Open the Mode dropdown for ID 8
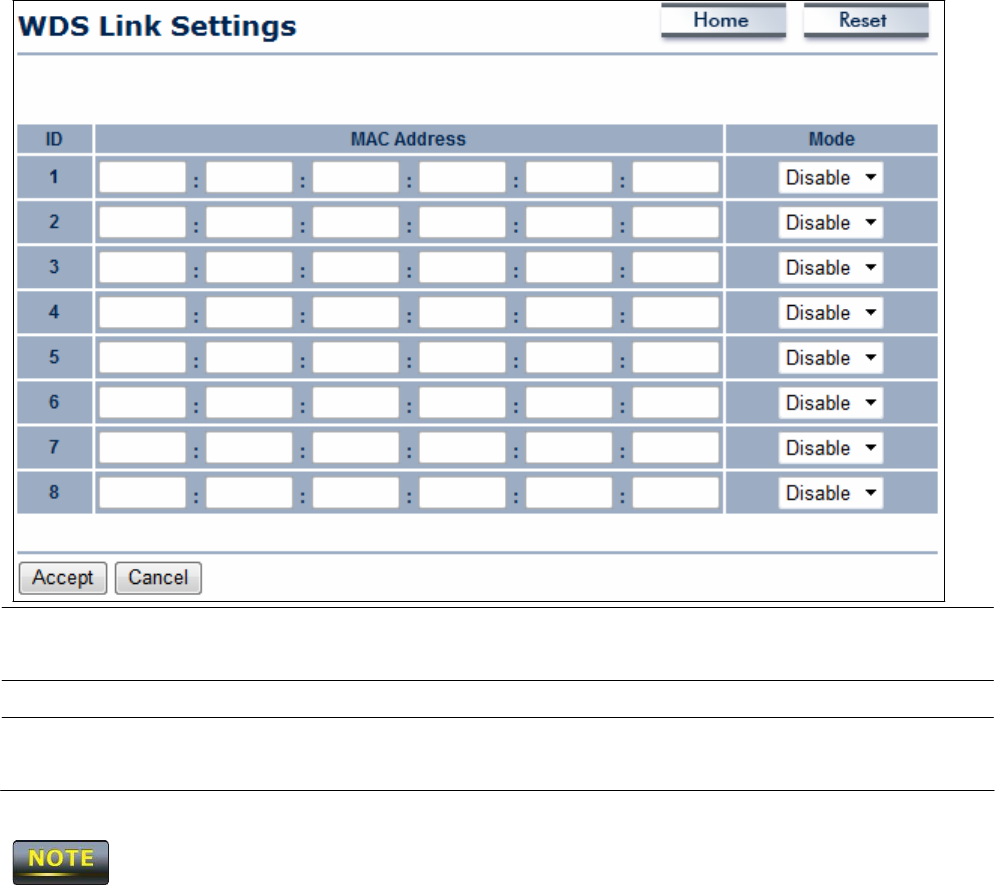This screenshot has width=995, height=885. pyautogui.click(x=831, y=493)
